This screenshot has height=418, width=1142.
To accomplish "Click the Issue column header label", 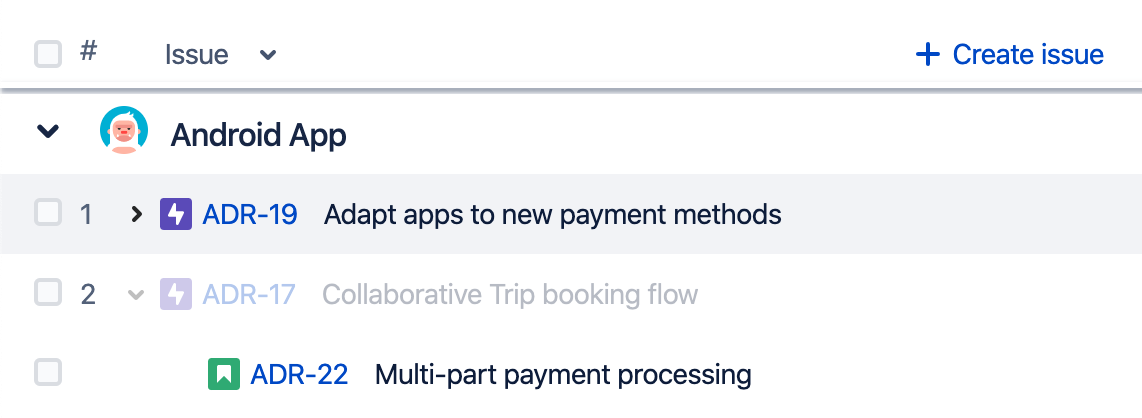I will click(x=197, y=55).
